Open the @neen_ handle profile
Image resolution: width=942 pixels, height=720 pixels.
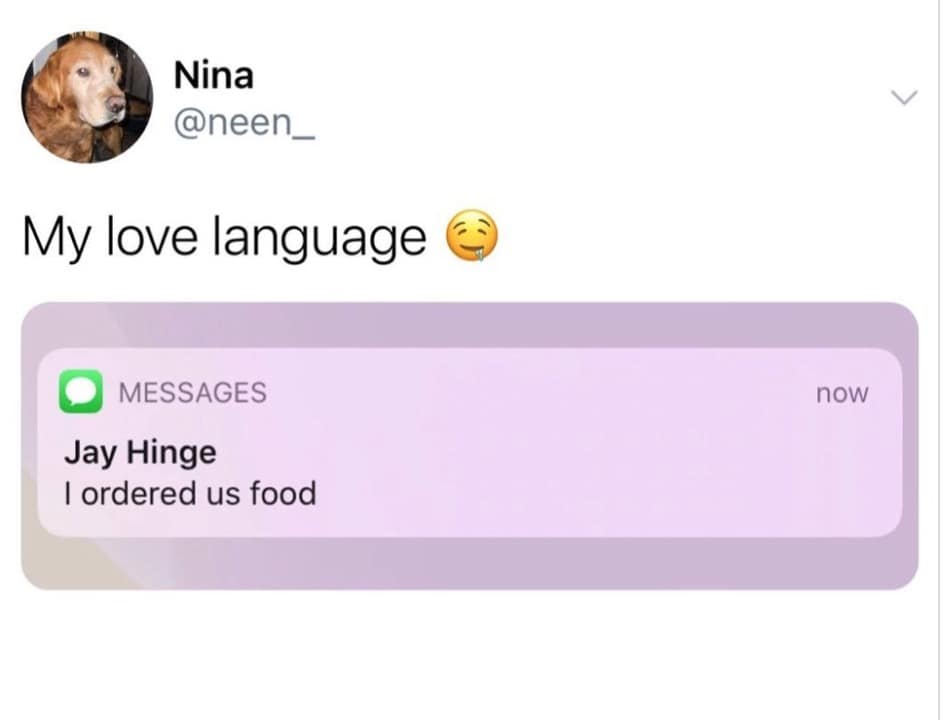pos(244,123)
